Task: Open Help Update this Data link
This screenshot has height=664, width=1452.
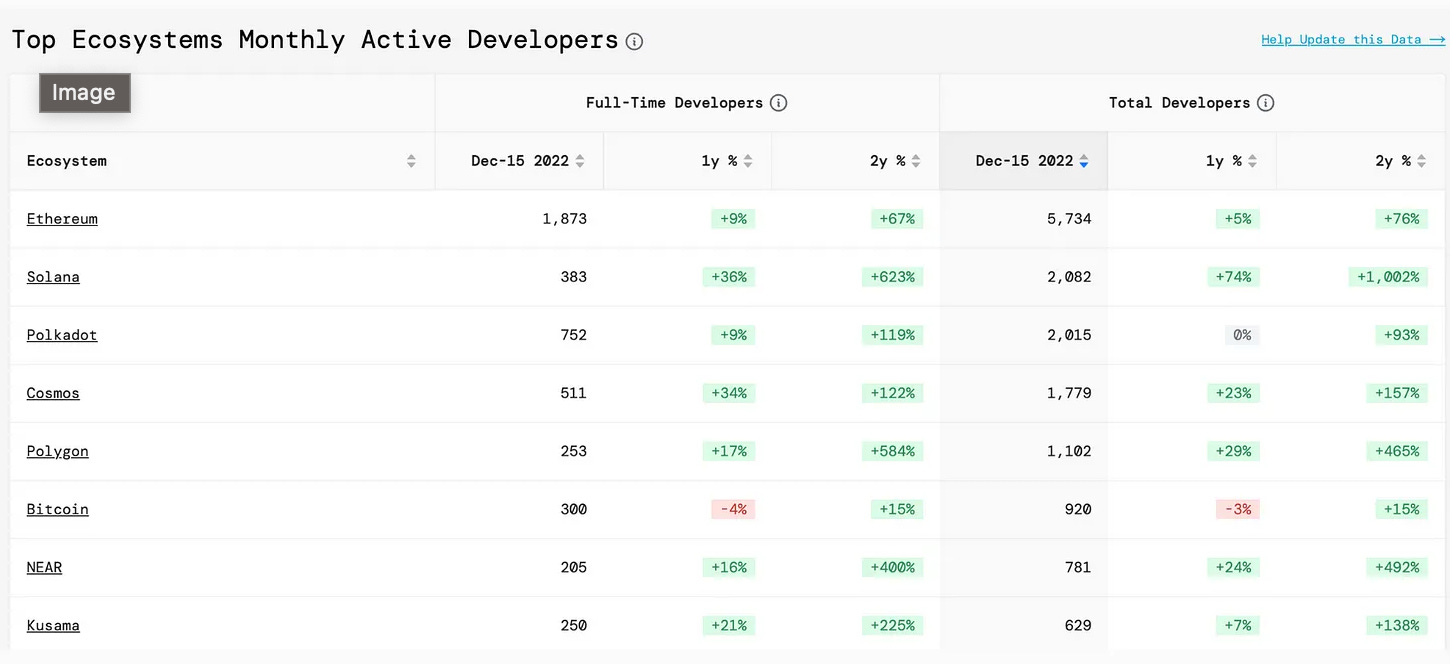Action: tap(1353, 40)
